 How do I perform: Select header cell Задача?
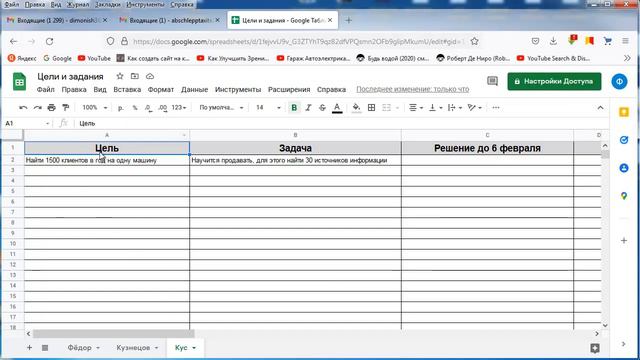295,148
